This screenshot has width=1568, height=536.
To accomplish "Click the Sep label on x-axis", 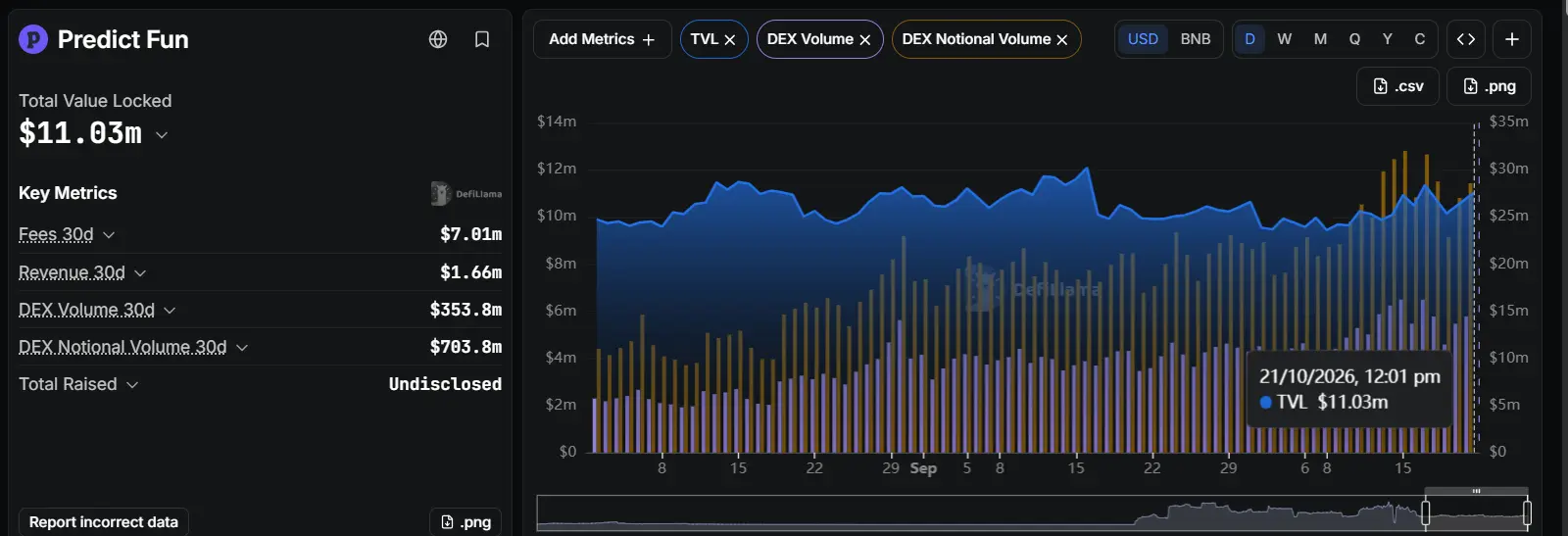I will click(x=923, y=468).
